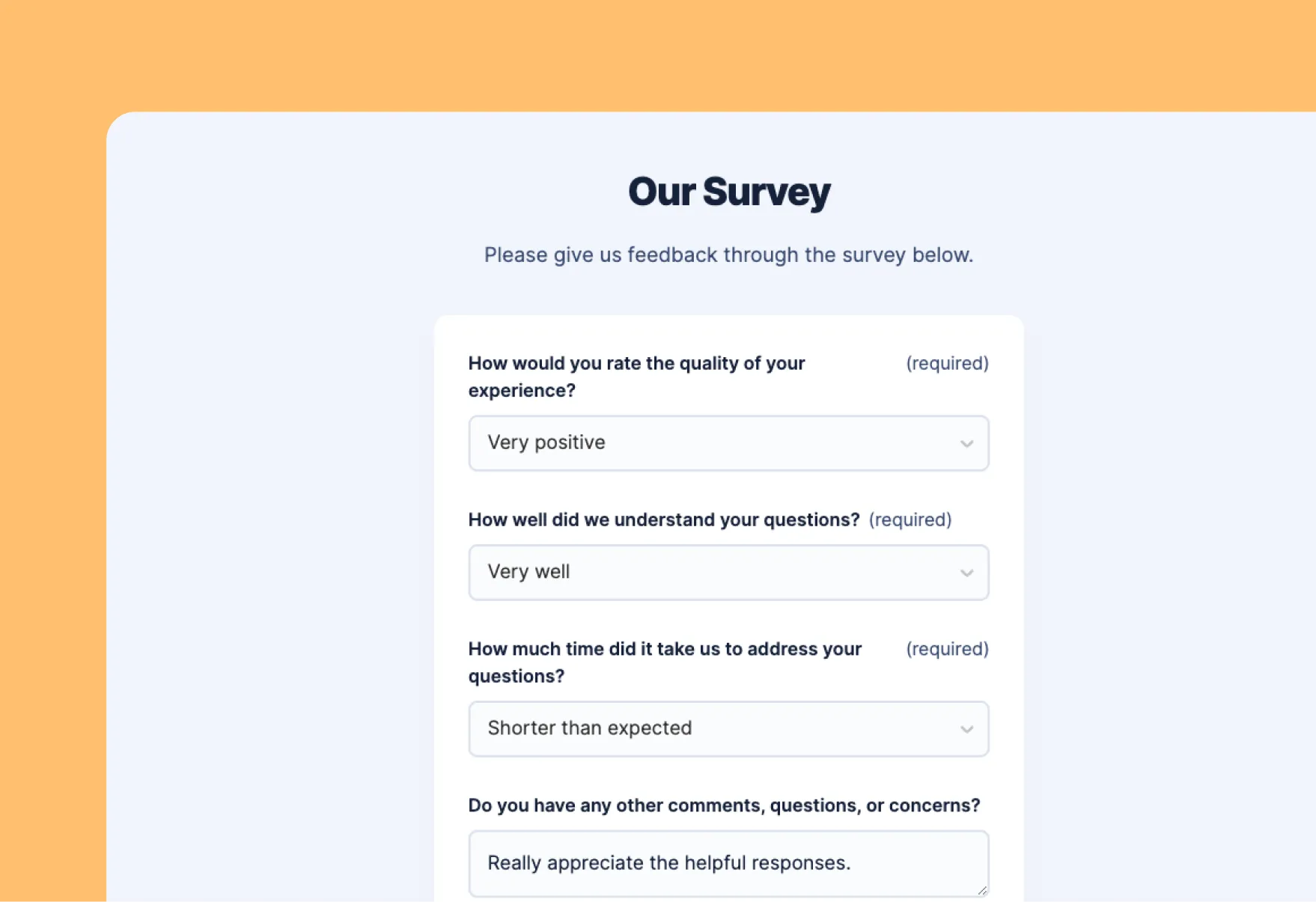This screenshot has width=1316, height=902.
Task: Open the experience quality dropdown chevron
Action: click(x=966, y=443)
